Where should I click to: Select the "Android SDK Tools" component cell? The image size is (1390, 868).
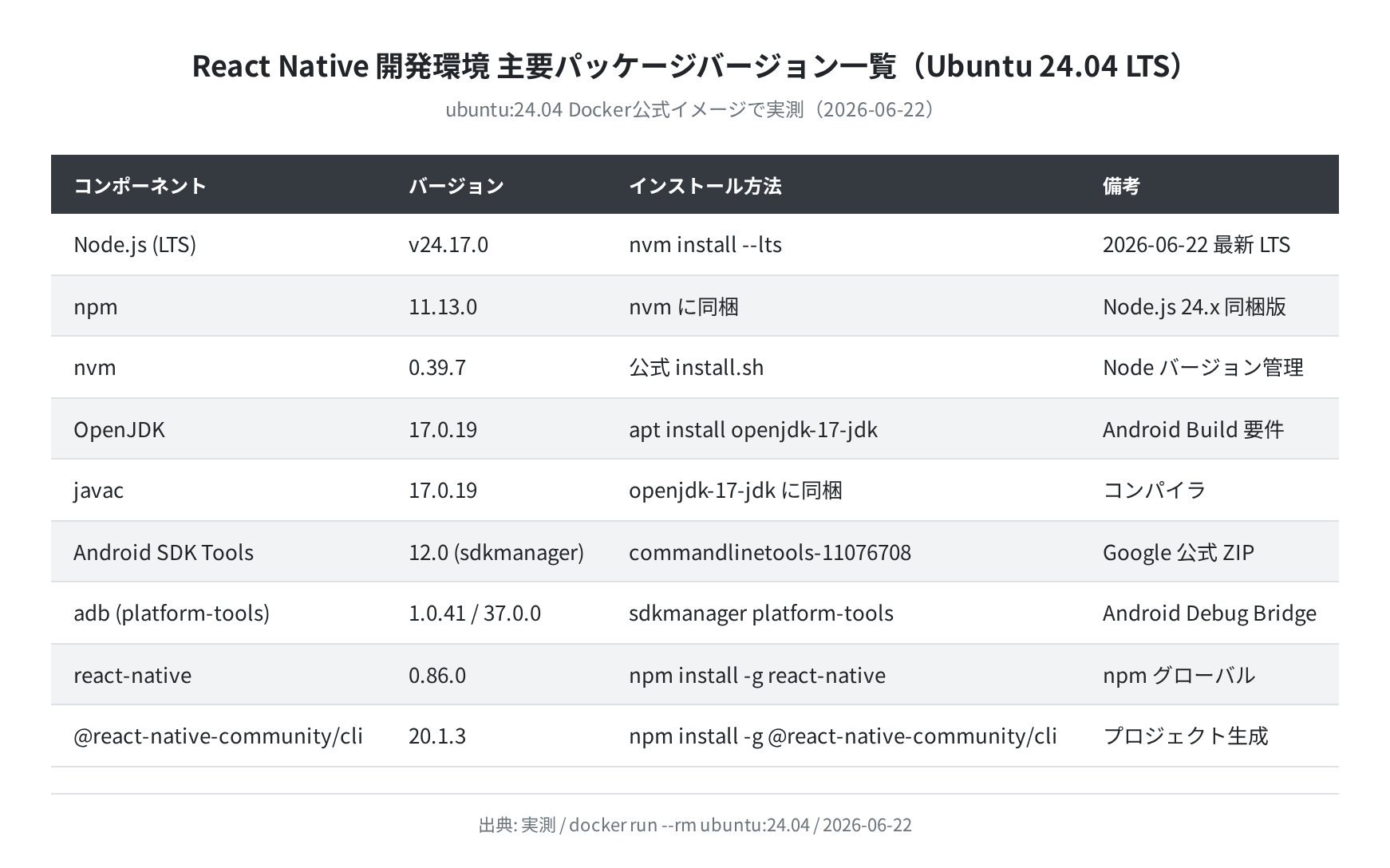click(164, 553)
